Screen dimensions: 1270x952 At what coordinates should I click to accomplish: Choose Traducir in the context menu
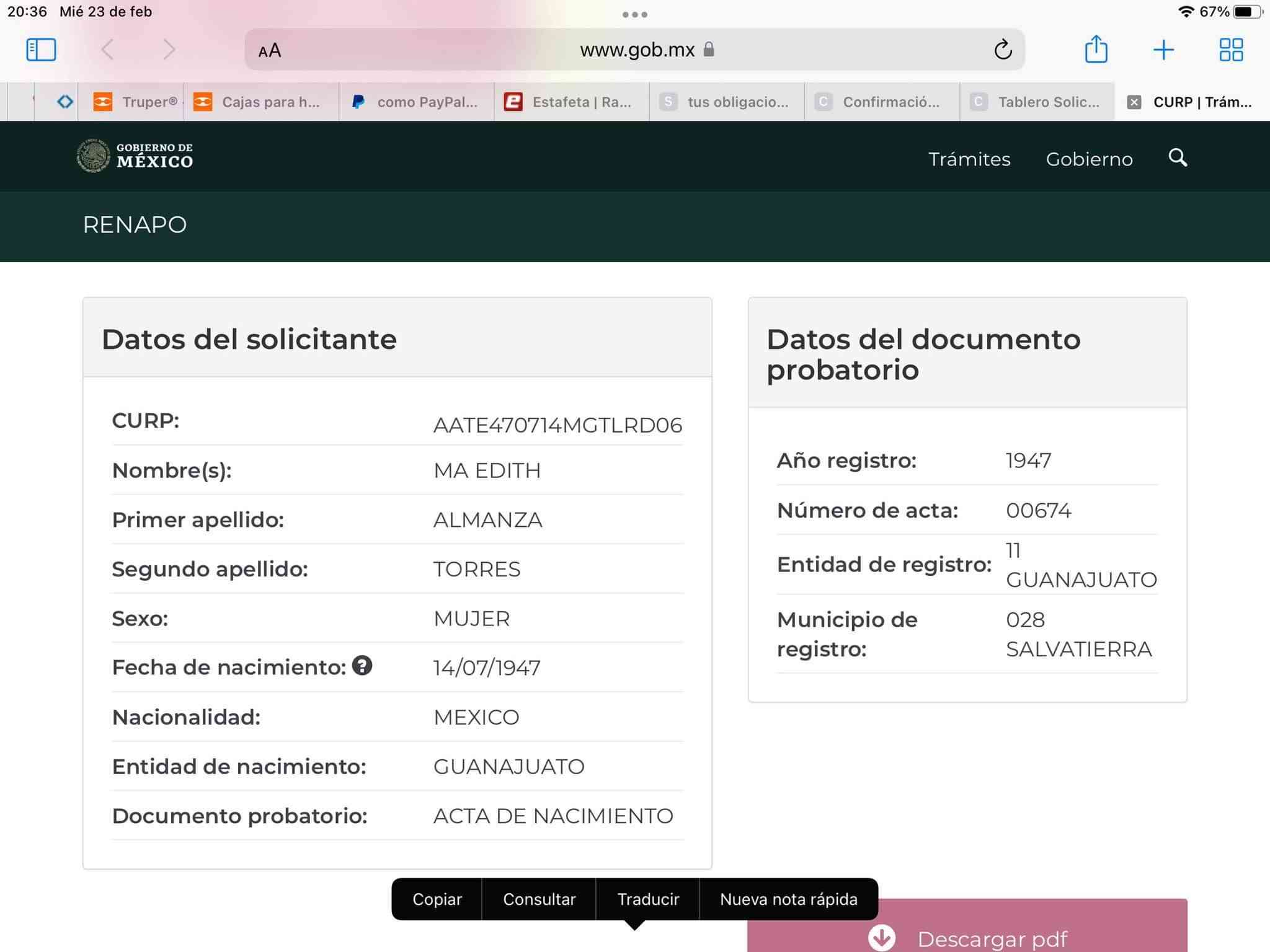(648, 899)
